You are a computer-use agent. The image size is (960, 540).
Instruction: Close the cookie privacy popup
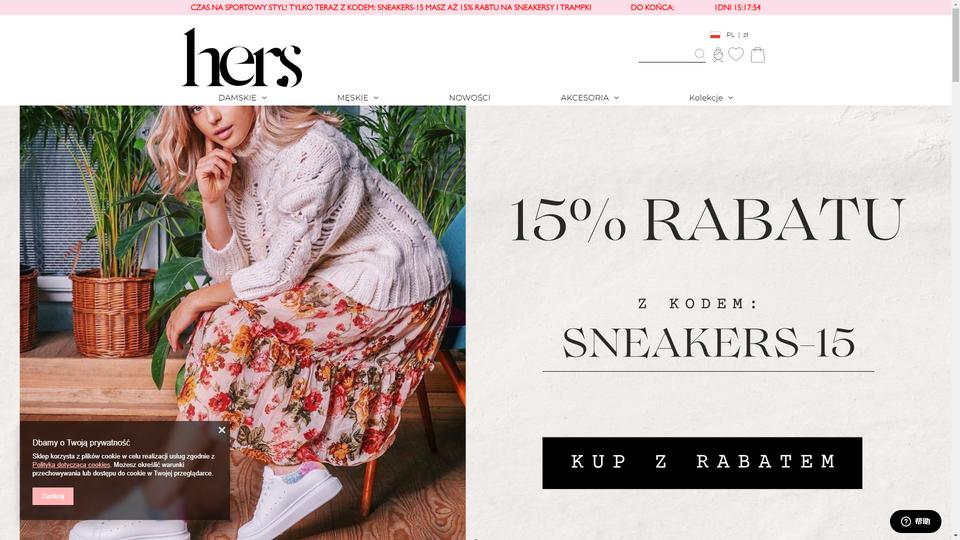click(x=222, y=430)
